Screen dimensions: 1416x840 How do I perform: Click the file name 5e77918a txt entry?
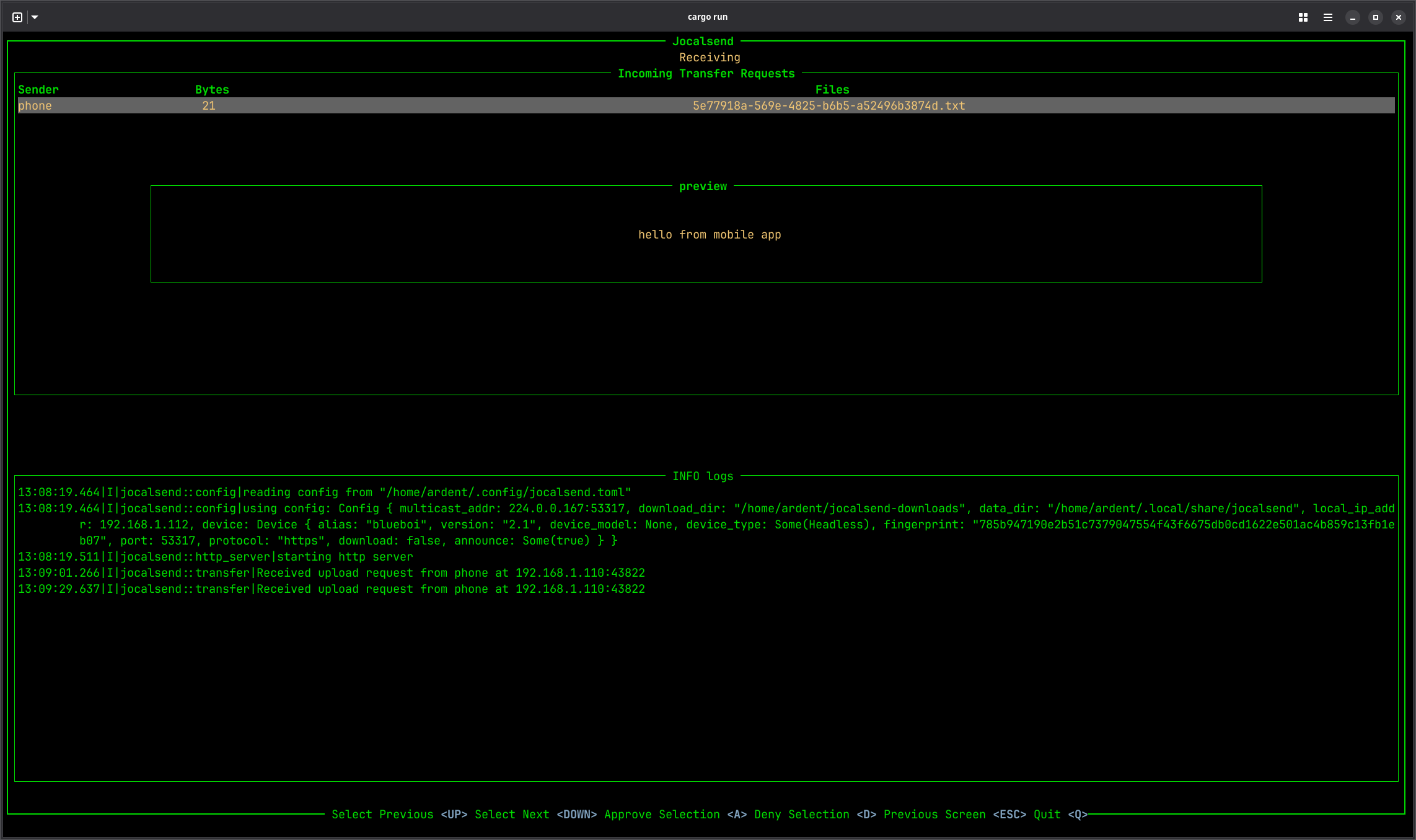[829, 106]
